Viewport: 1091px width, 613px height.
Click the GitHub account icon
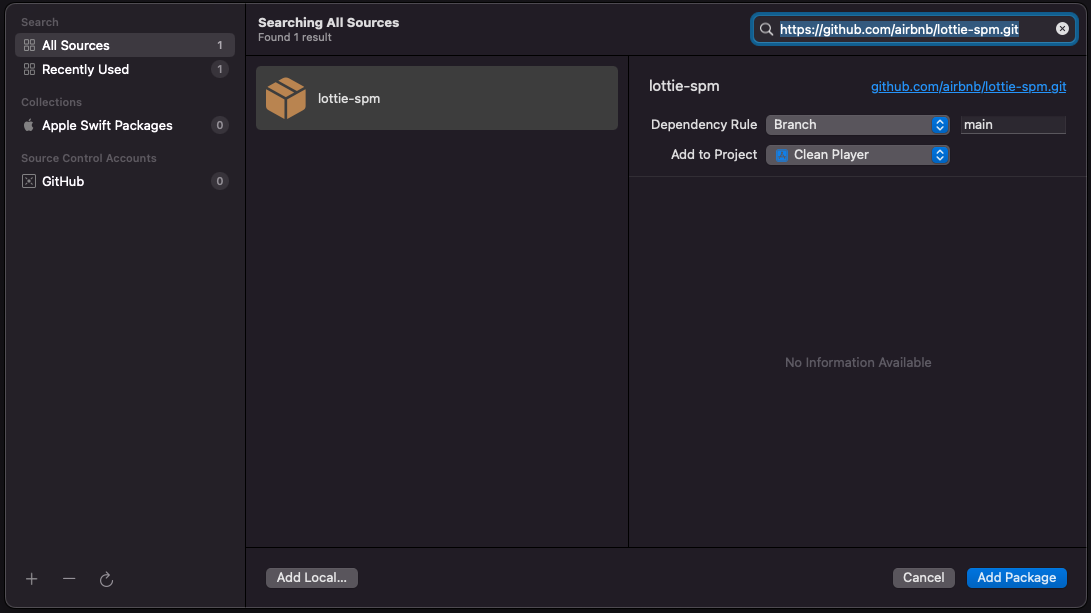tap(29, 182)
